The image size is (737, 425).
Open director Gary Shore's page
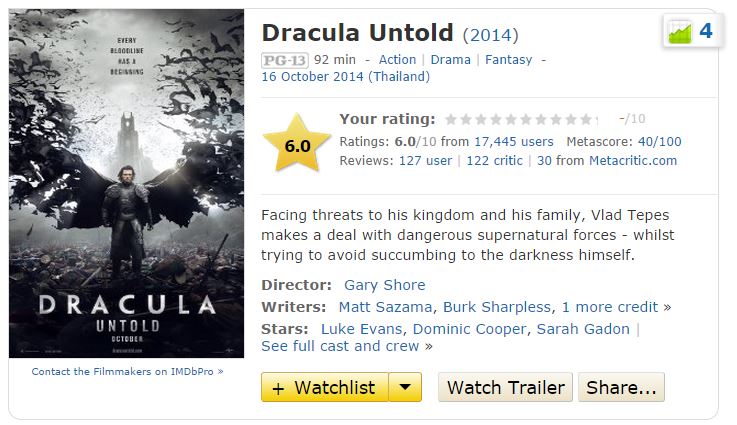pyautogui.click(x=384, y=285)
